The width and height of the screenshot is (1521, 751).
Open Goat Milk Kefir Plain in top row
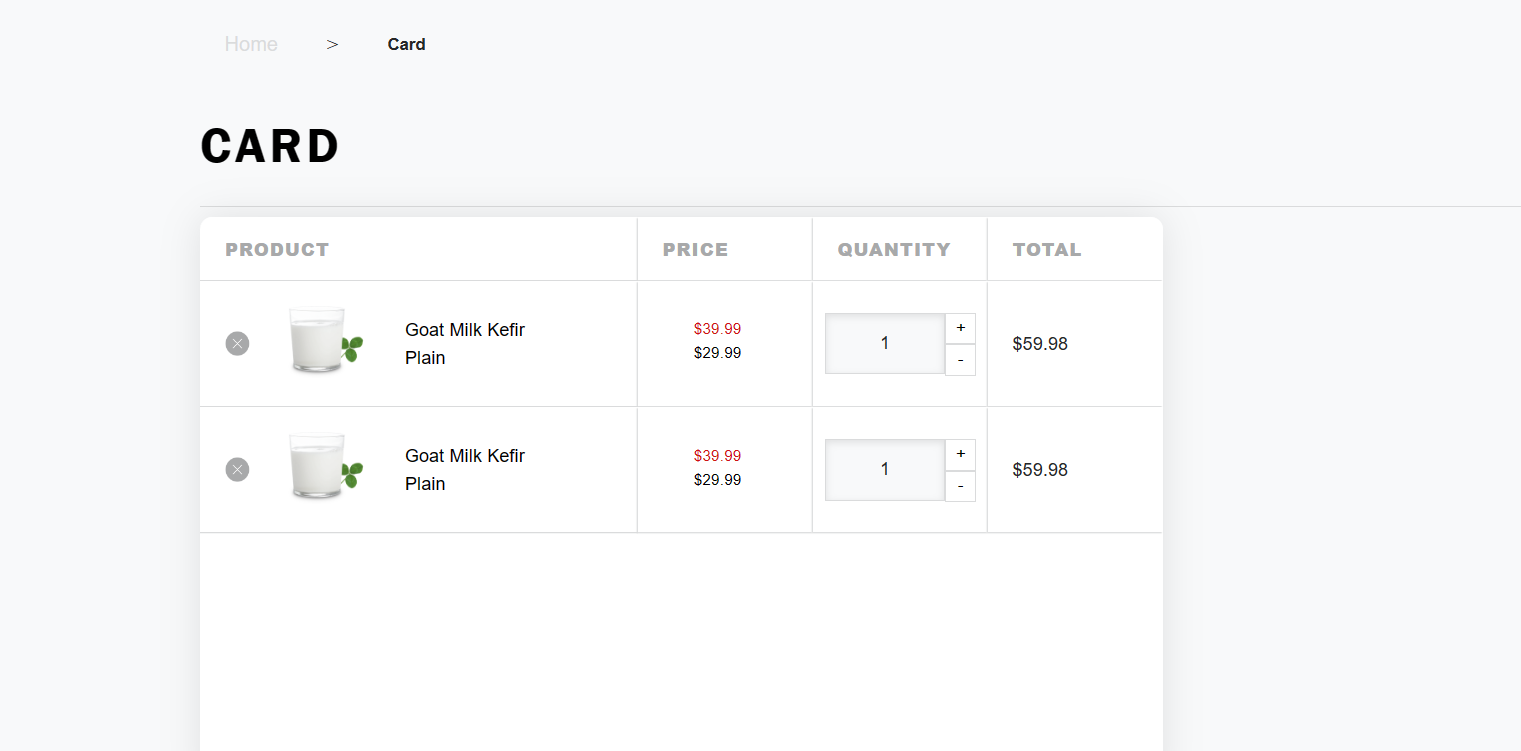pos(464,343)
